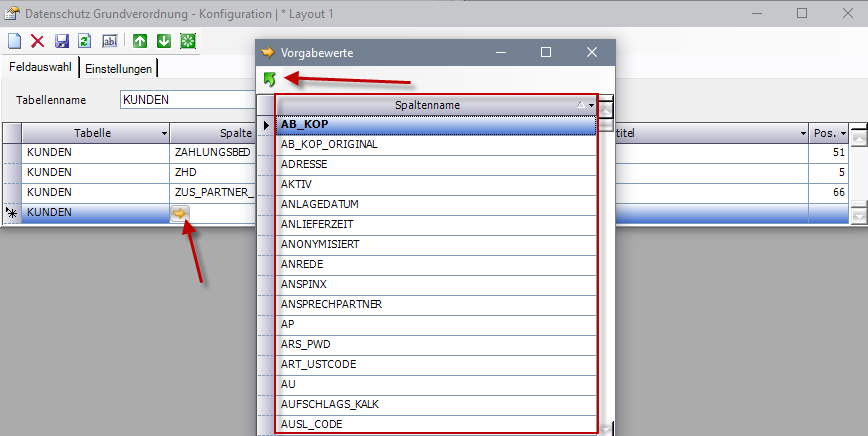
Task: Click the Save floppy disk icon
Action: [62, 41]
